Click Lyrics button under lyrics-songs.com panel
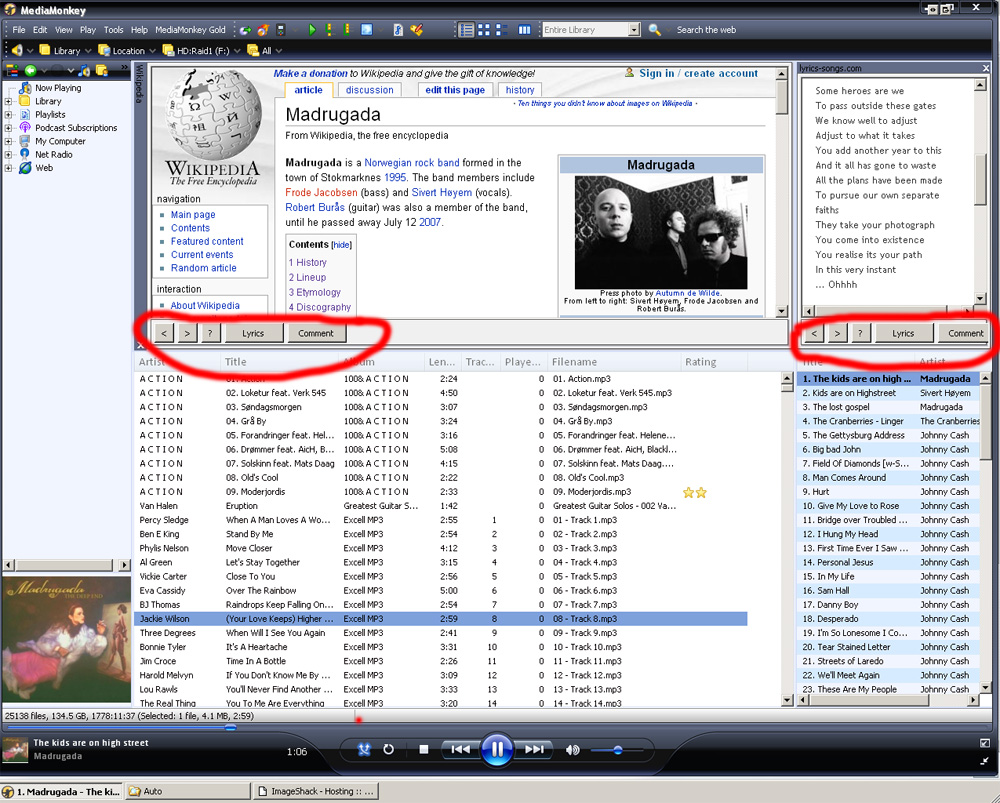 pos(903,333)
